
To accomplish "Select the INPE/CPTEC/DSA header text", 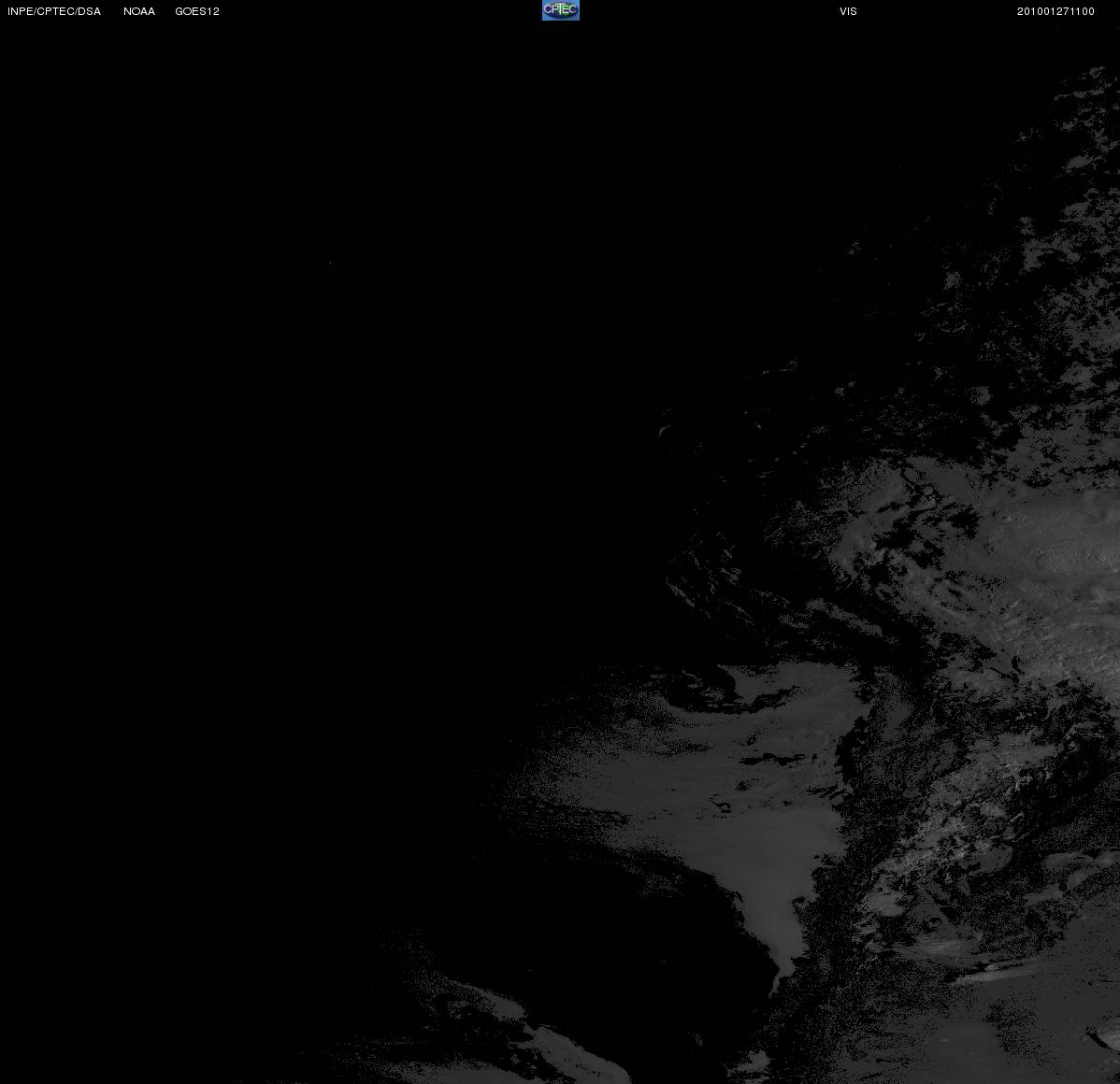I will click(x=54, y=11).
